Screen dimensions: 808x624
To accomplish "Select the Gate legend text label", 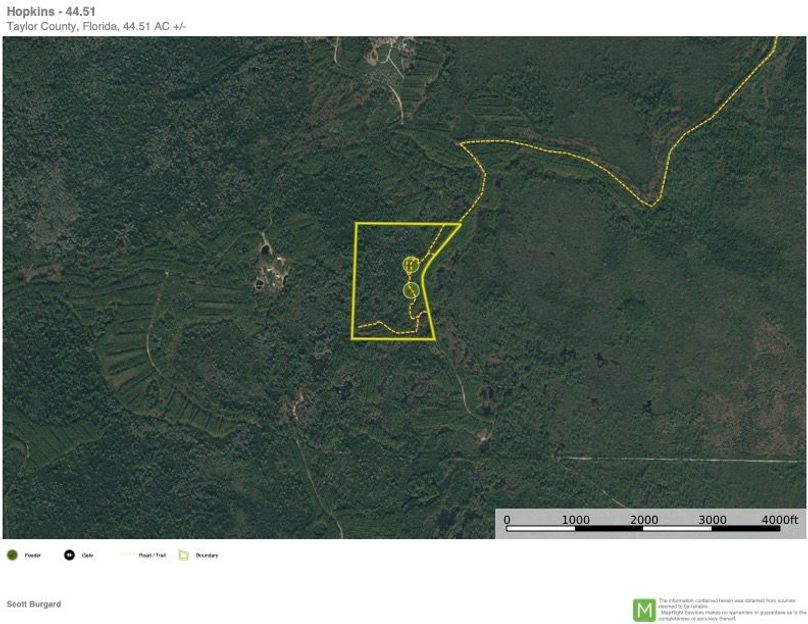I will coord(88,555).
